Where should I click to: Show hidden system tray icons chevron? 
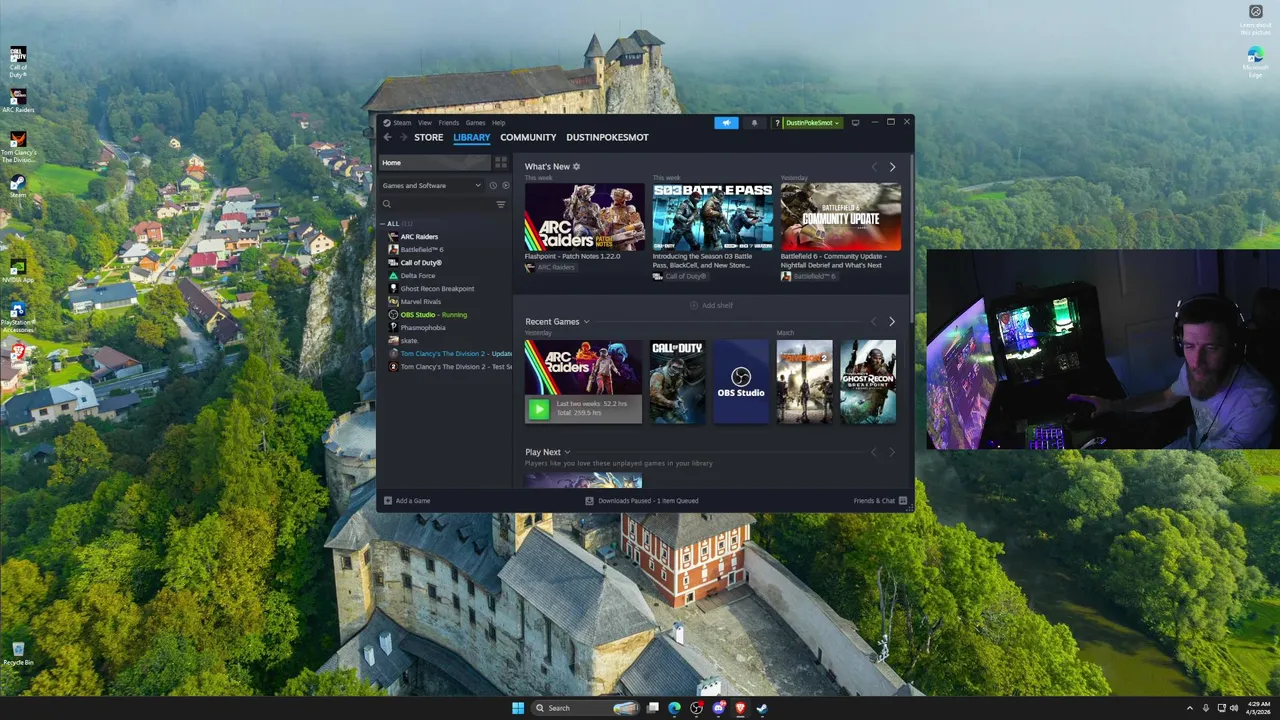click(x=1190, y=708)
